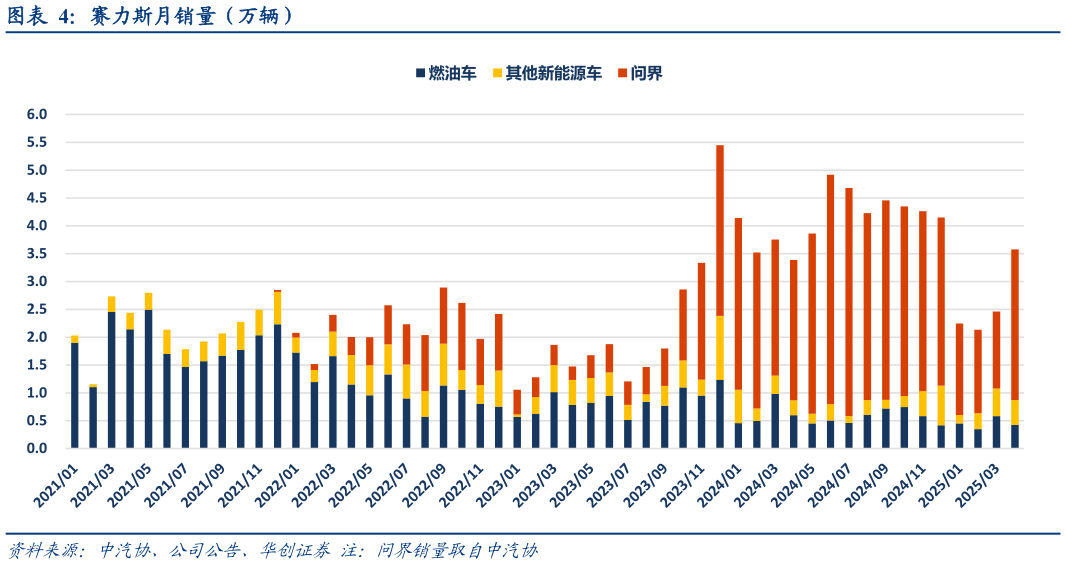Click the yellow 其他新能源车 legend swatch
This screenshot has height=564, width=1066.
click(x=496, y=73)
